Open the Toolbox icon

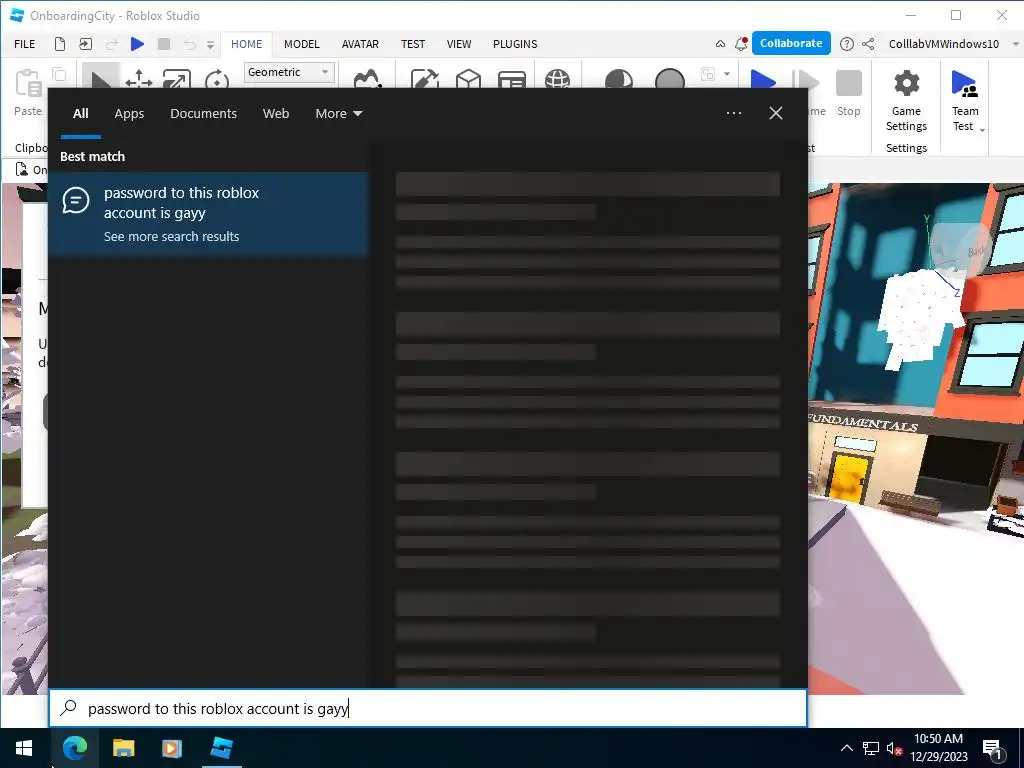coord(424,78)
